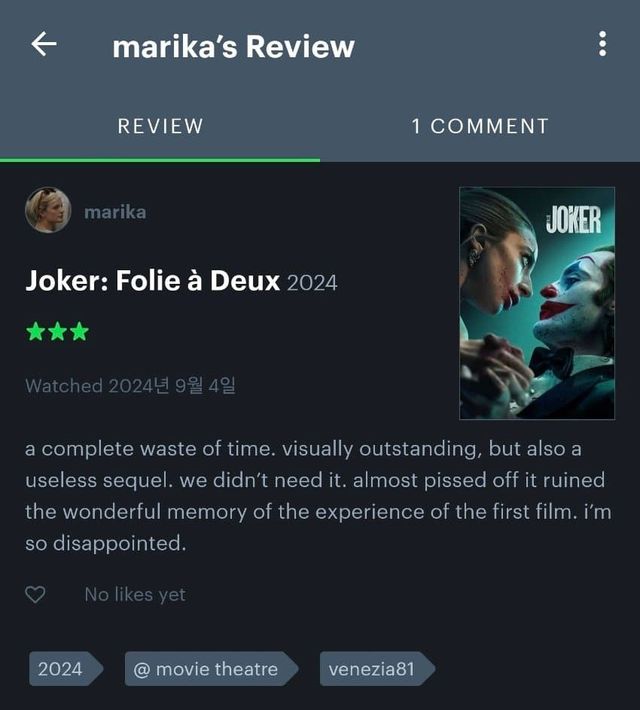
Task: Click the first green rating star
Action: coord(35,331)
